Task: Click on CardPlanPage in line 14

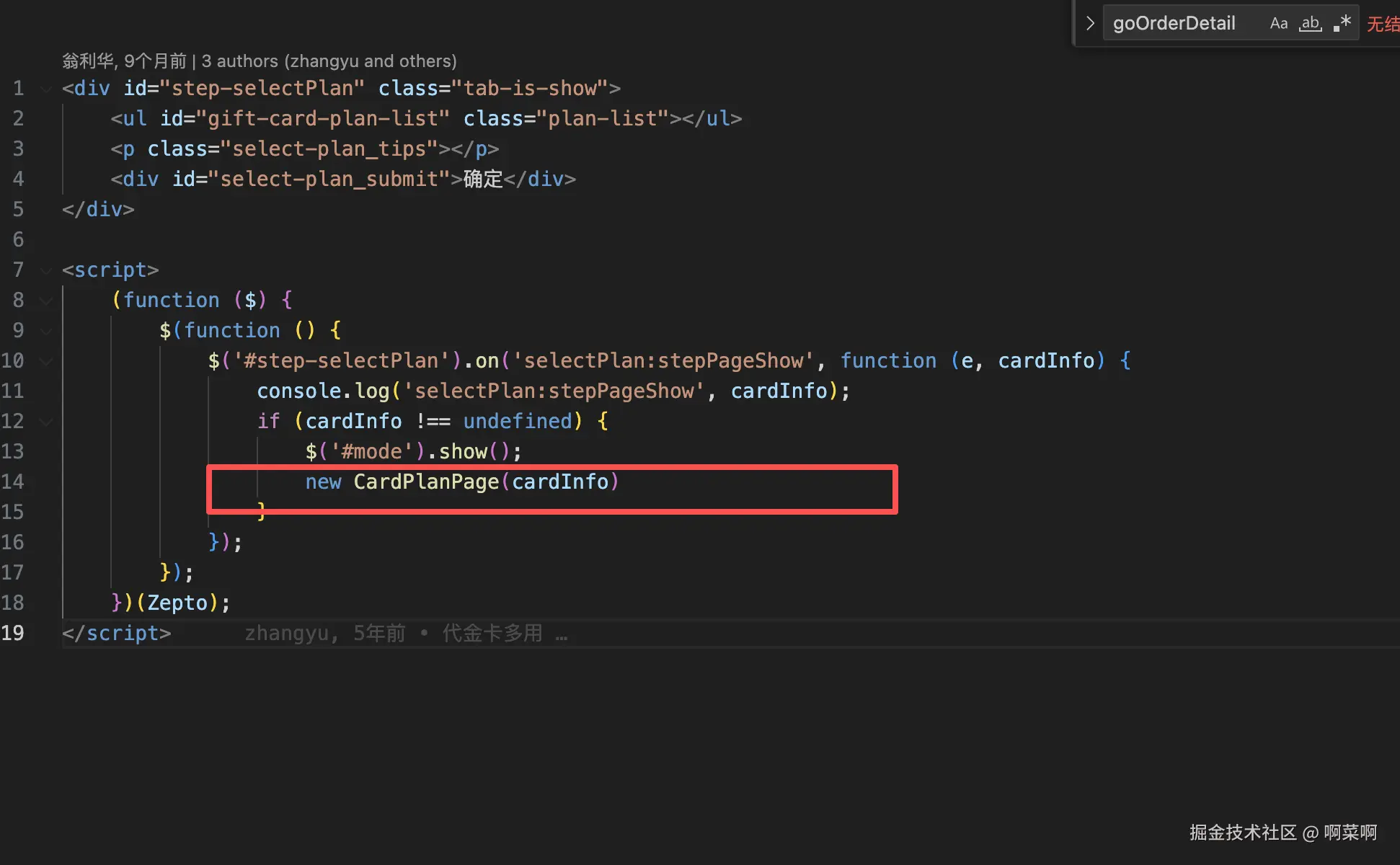Action: [425, 482]
